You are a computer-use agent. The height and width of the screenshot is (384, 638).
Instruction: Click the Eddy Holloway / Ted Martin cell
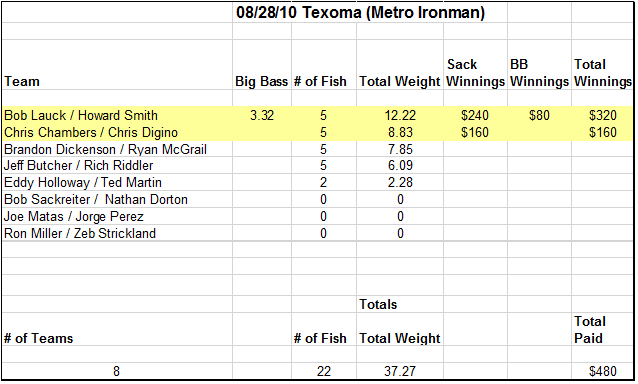(x=117, y=183)
